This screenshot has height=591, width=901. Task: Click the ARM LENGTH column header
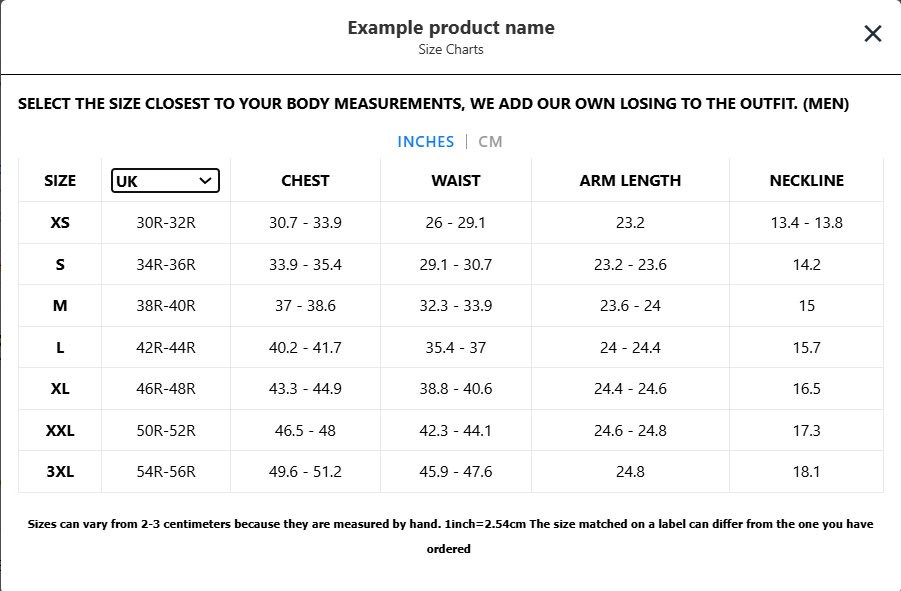click(x=630, y=181)
